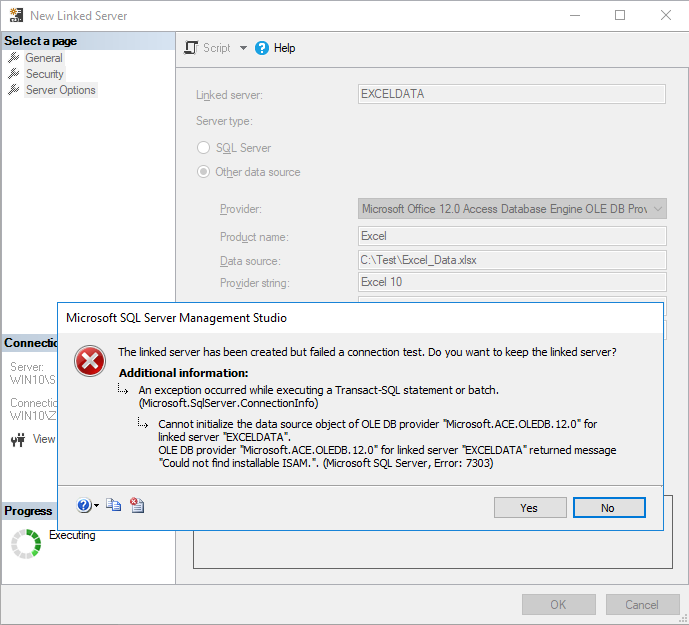
Task: Select the General page
Action: (x=44, y=58)
